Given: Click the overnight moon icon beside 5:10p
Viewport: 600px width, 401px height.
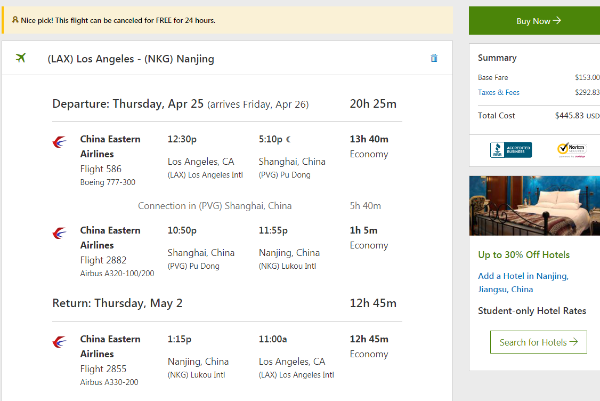Looking at the screenshot, I should point(288,139).
